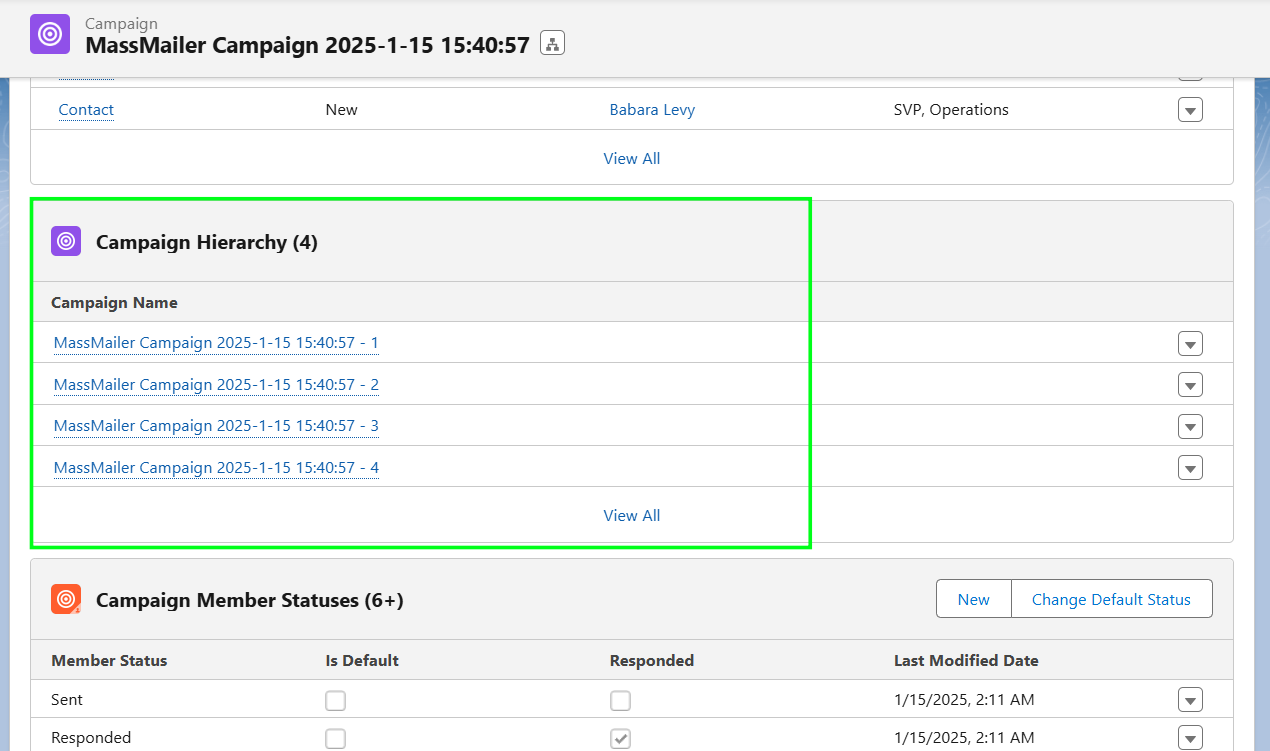Viewport: 1270px width, 751px height.
Task: Click the SVP, Operations title cell
Action: [x=951, y=110]
